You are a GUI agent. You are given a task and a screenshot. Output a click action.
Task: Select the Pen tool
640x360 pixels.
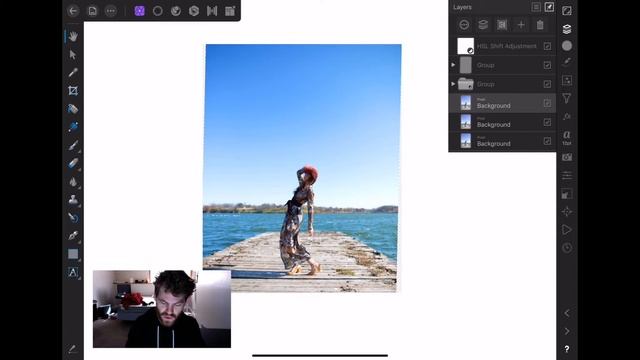click(73, 236)
